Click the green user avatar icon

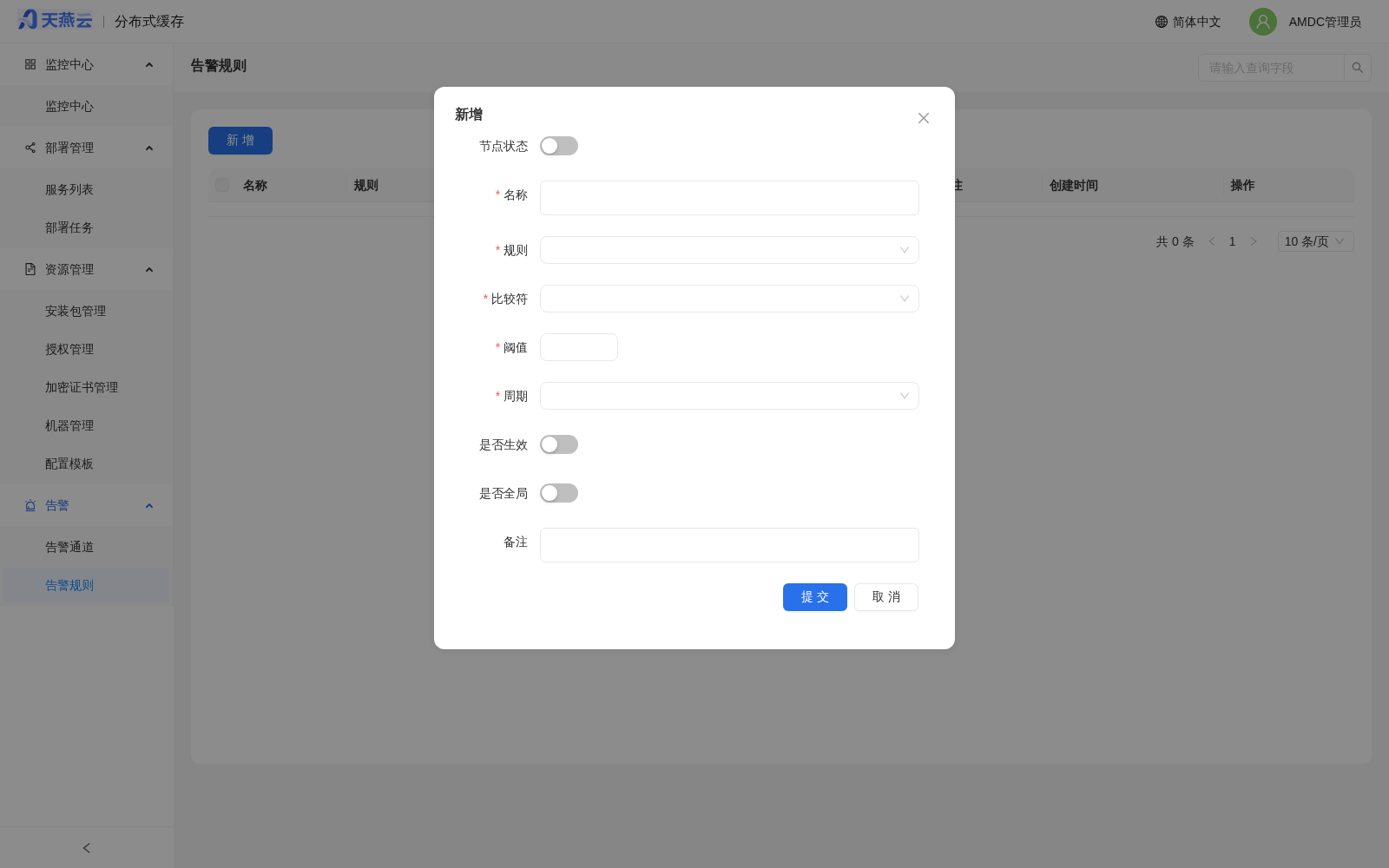(1263, 22)
